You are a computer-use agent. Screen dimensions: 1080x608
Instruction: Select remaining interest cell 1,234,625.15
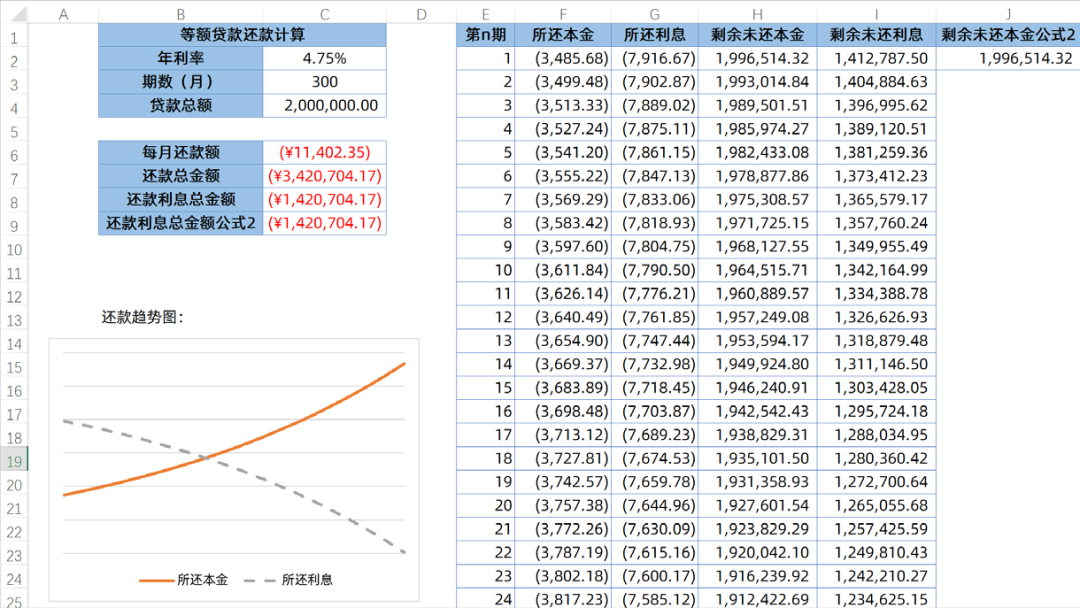tap(876, 599)
